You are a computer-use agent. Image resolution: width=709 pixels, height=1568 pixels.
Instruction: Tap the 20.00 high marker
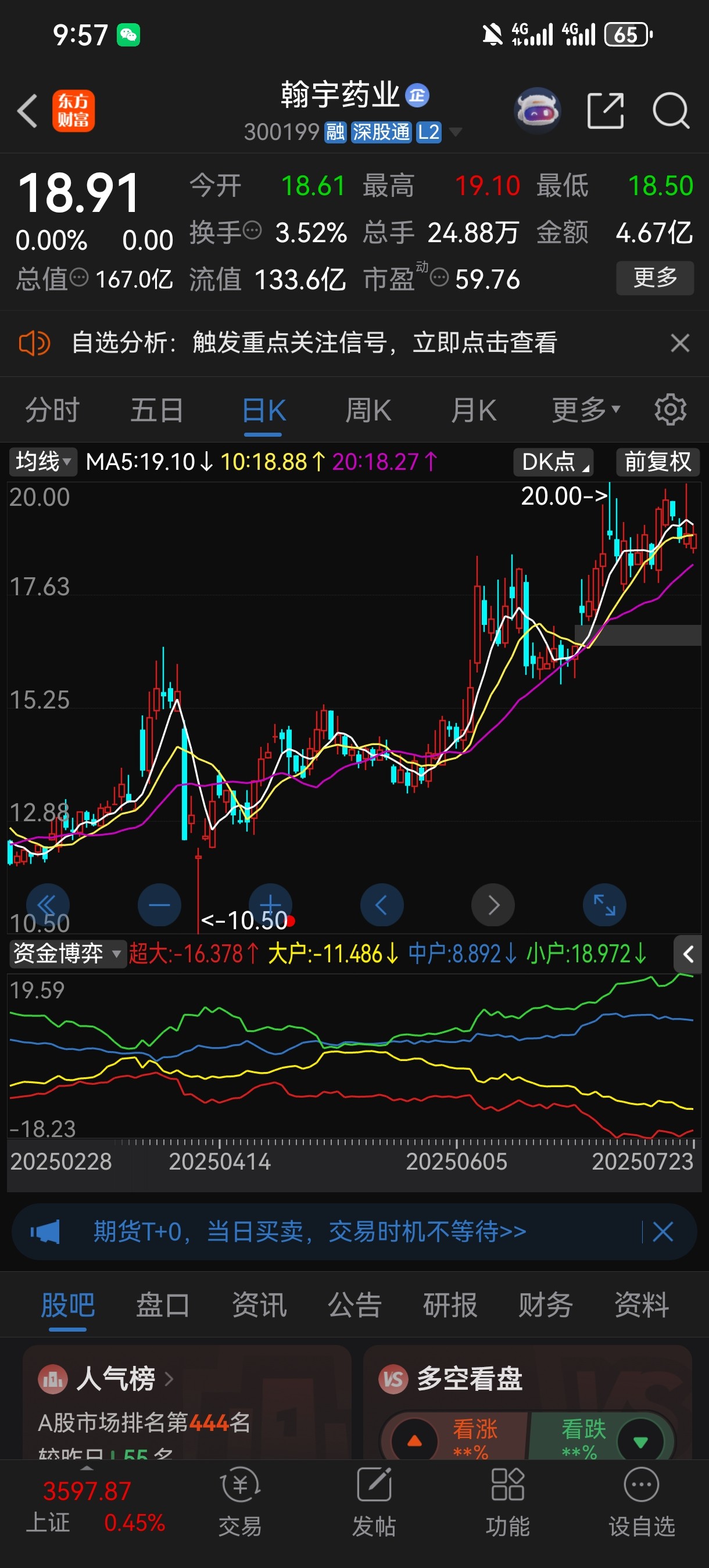click(564, 496)
